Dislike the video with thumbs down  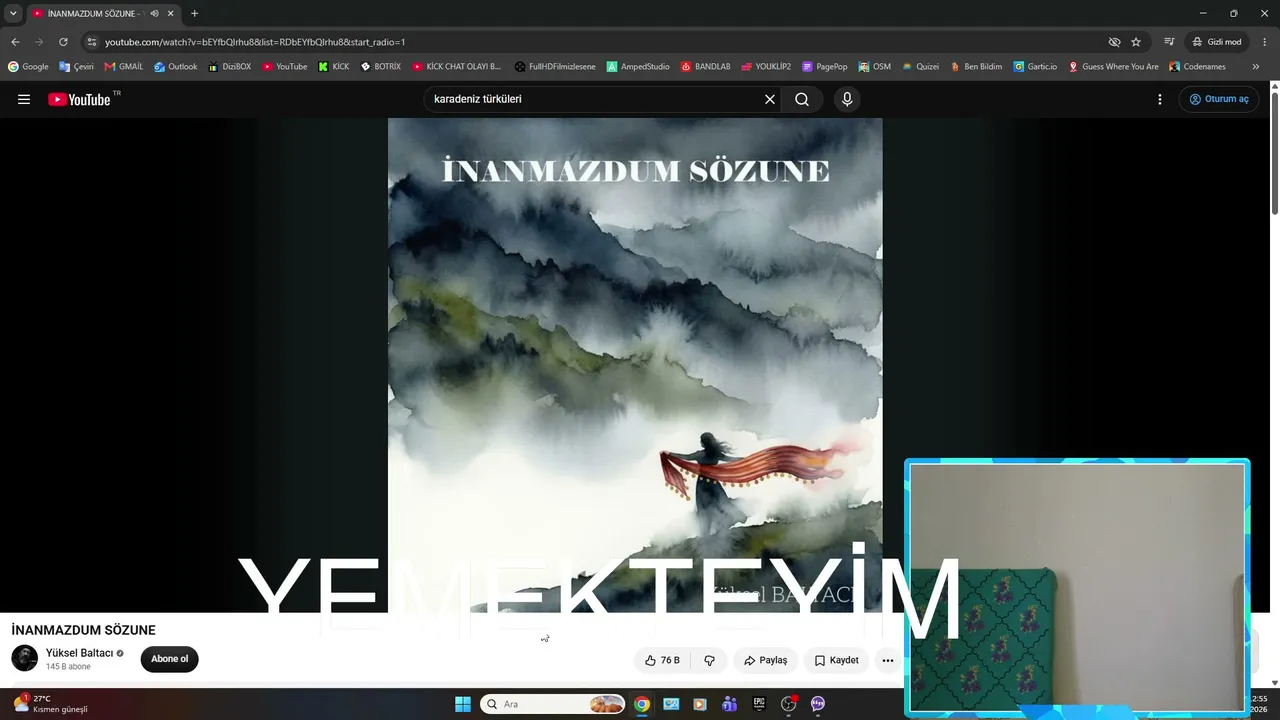pos(709,660)
